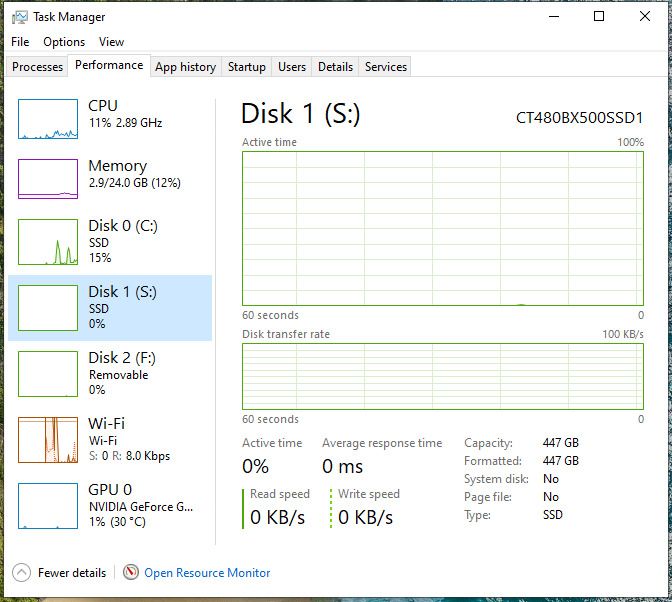Click the 100 KB/s scale label

623,334
